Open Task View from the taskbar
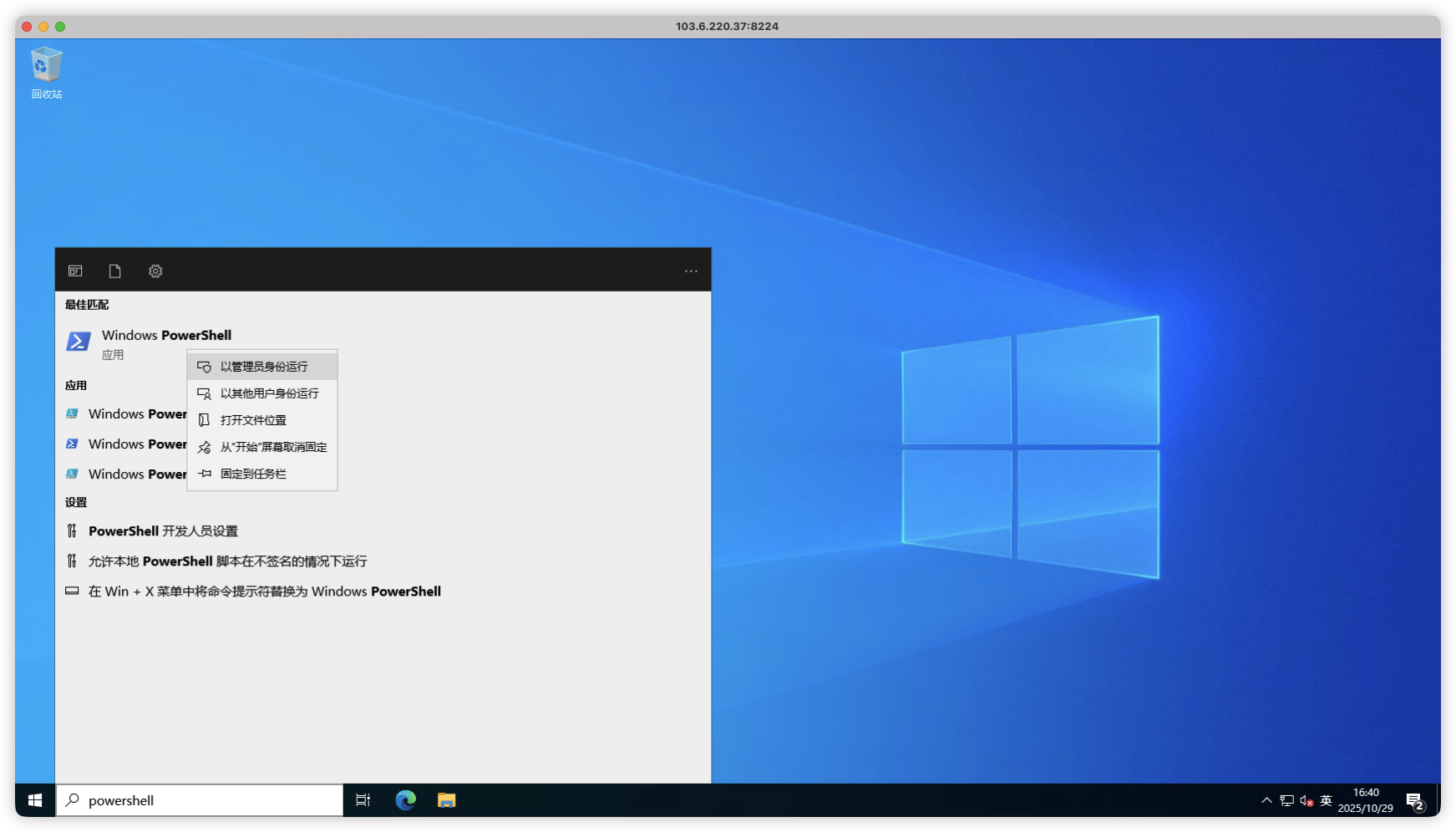 (x=363, y=800)
